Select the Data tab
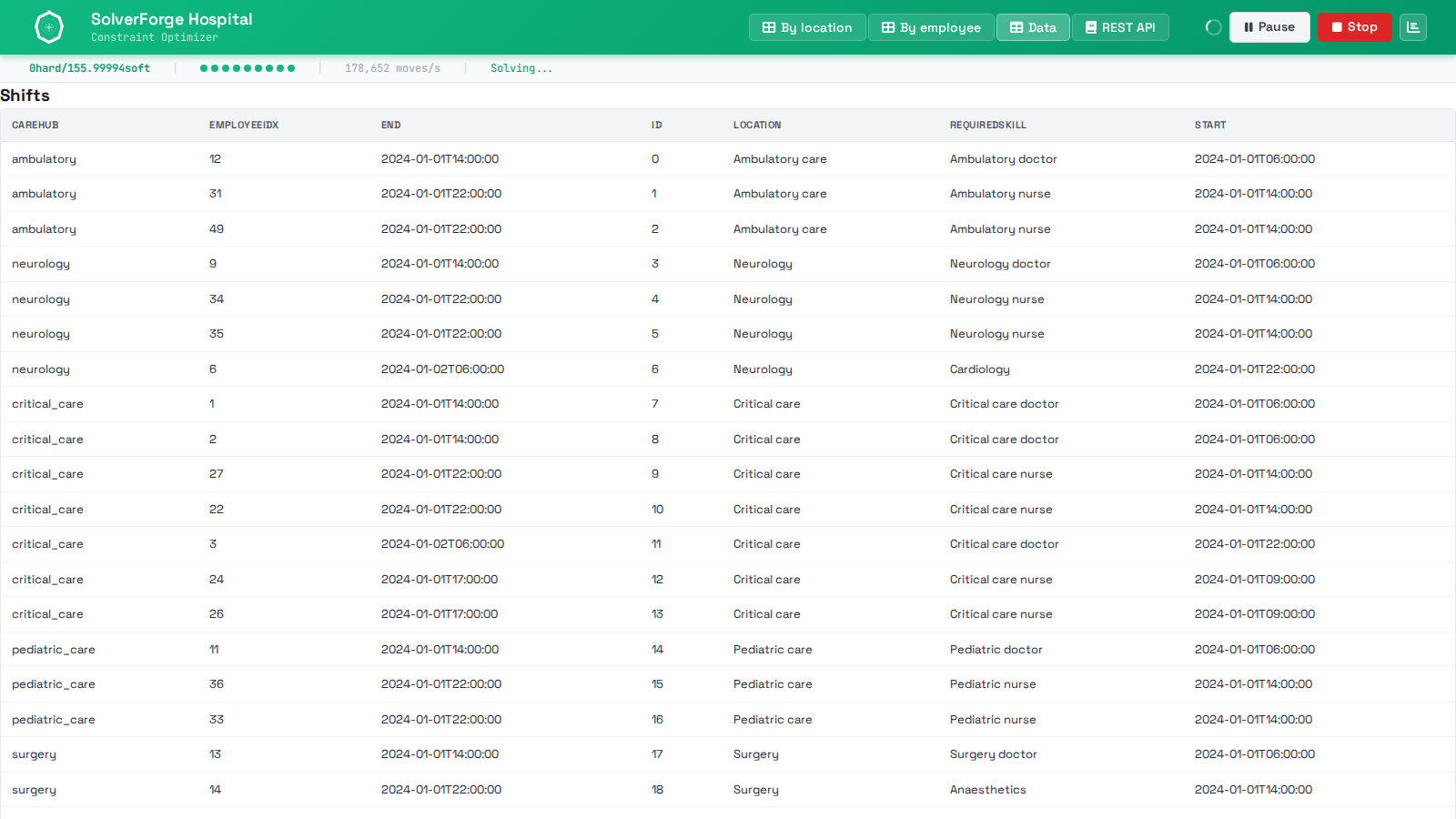 1033,27
